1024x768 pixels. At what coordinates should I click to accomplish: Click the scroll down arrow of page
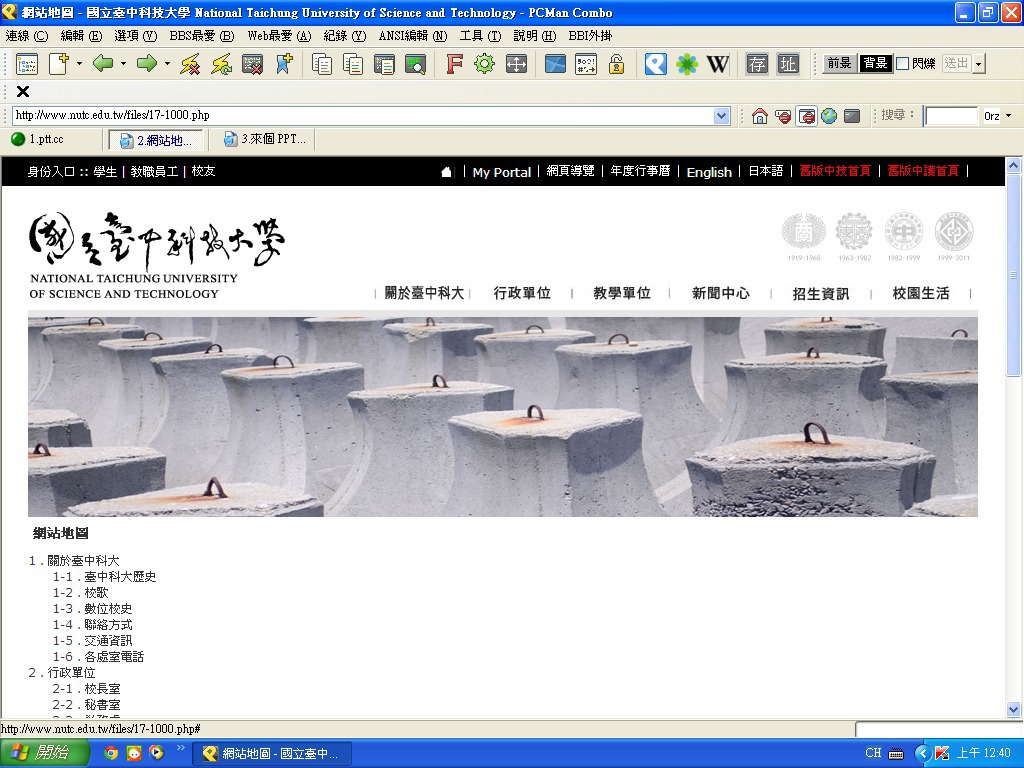[x=1014, y=709]
